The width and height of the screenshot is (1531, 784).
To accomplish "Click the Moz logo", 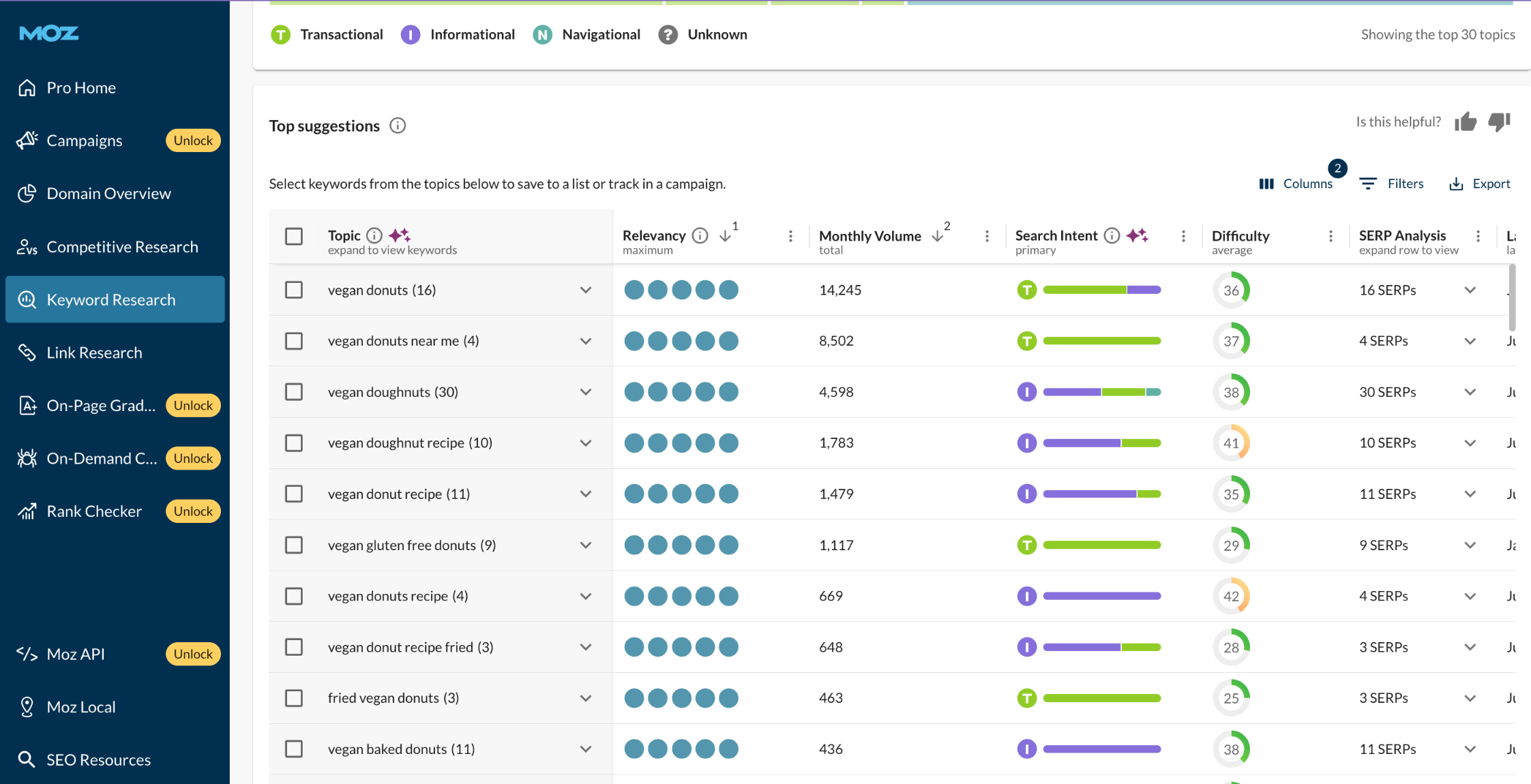I will click(x=49, y=33).
